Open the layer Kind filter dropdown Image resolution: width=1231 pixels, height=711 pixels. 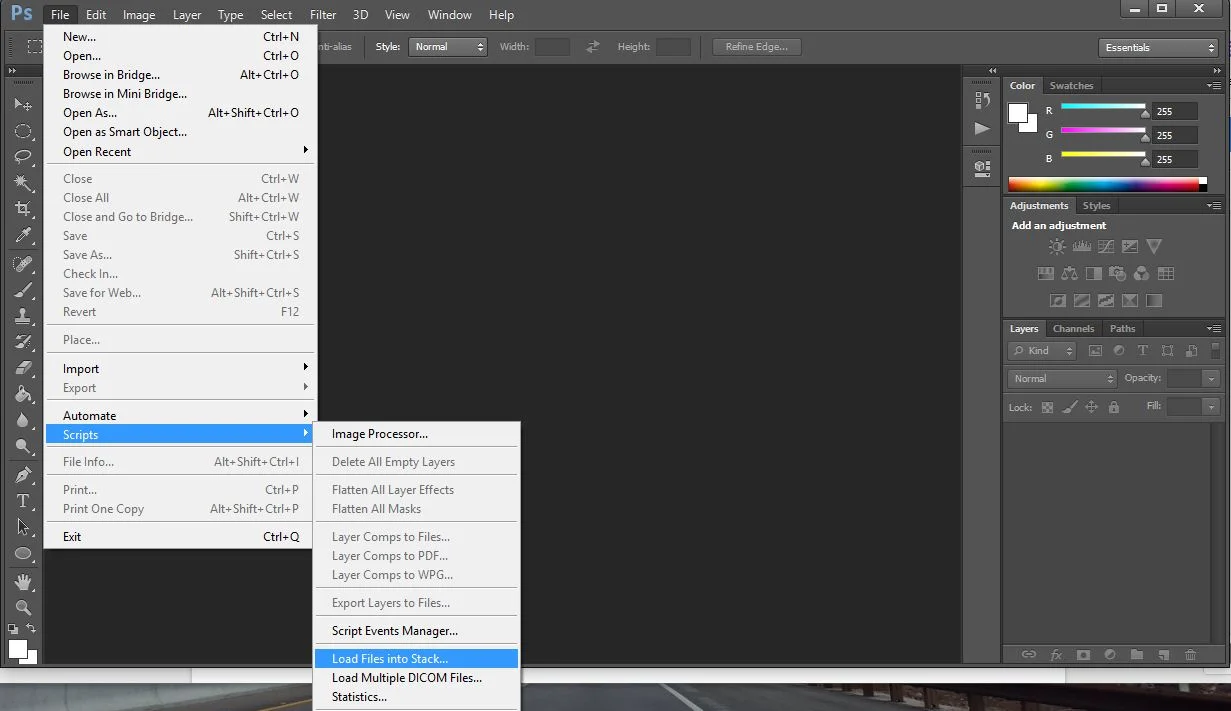(1042, 351)
